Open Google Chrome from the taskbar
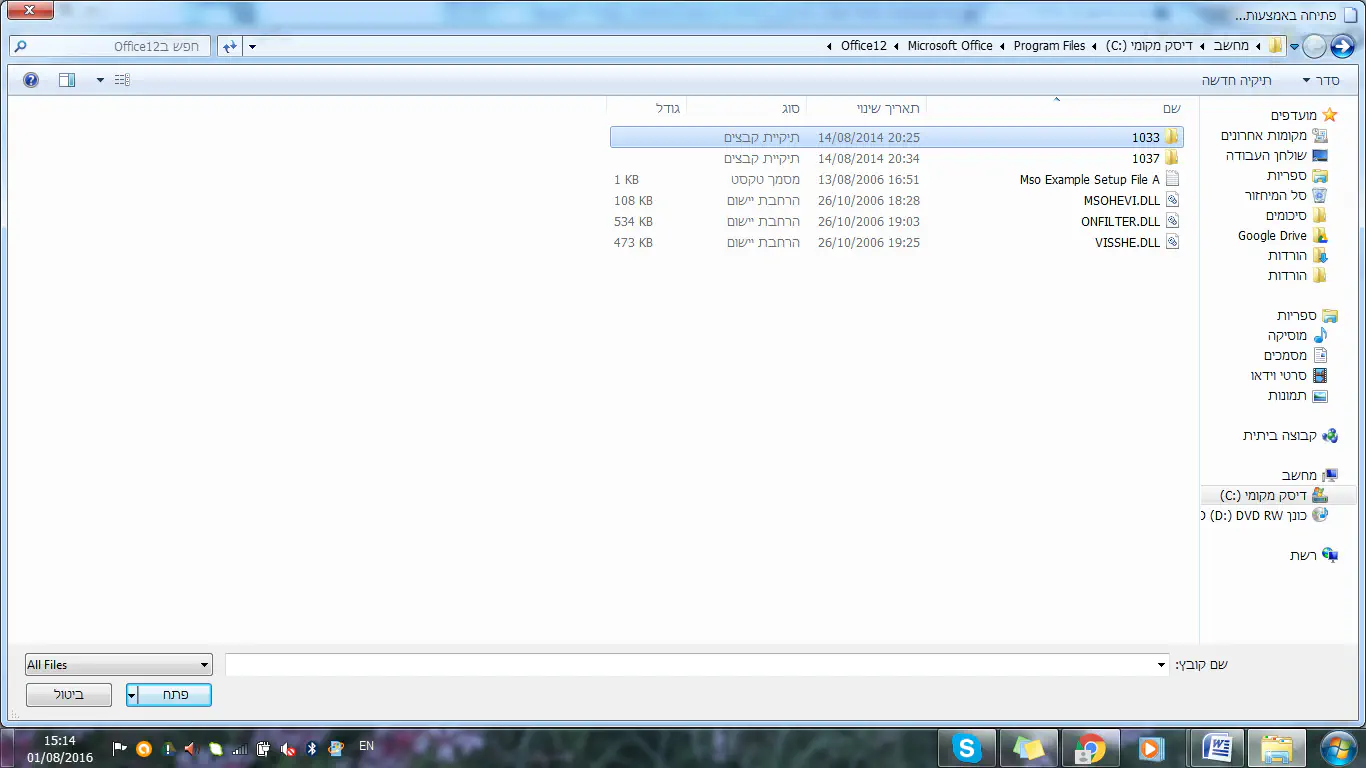1366x768 pixels. [1089, 748]
